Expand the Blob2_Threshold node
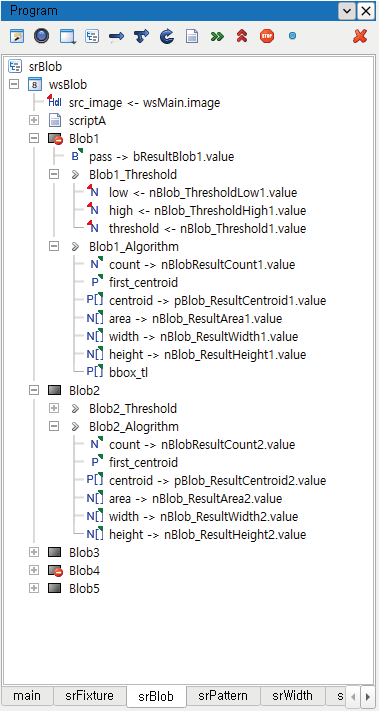This screenshot has height=711, width=379. (54, 408)
